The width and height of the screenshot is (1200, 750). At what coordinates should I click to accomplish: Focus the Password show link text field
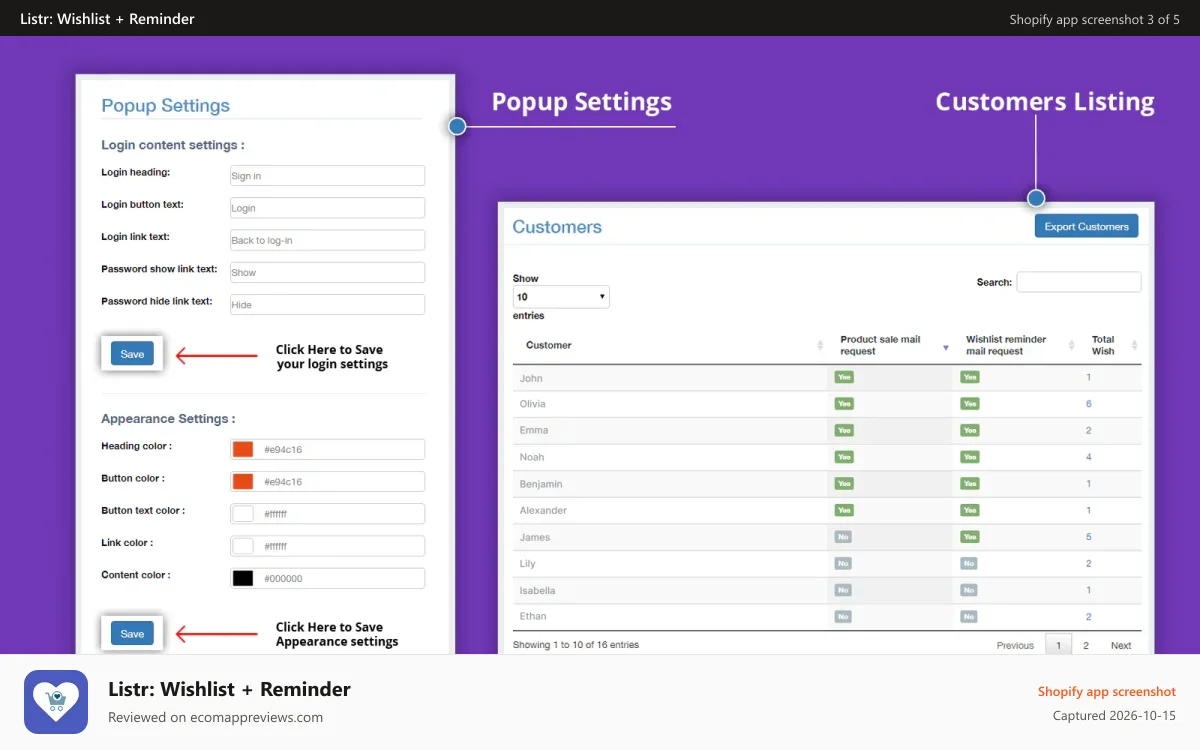tap(327, 272)
